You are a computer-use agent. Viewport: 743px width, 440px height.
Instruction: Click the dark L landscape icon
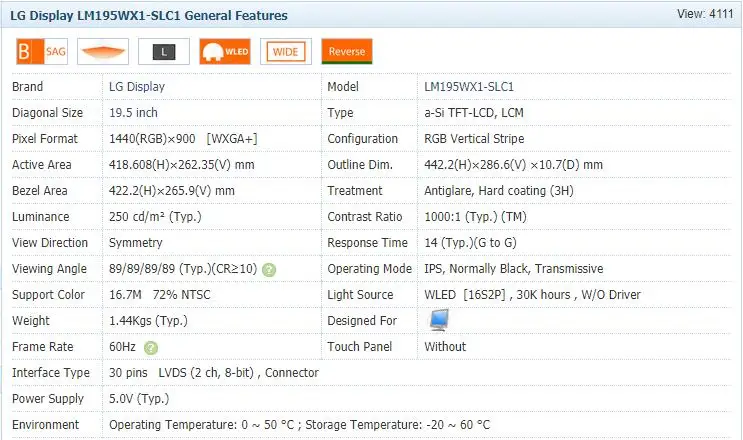coord(164,51)
